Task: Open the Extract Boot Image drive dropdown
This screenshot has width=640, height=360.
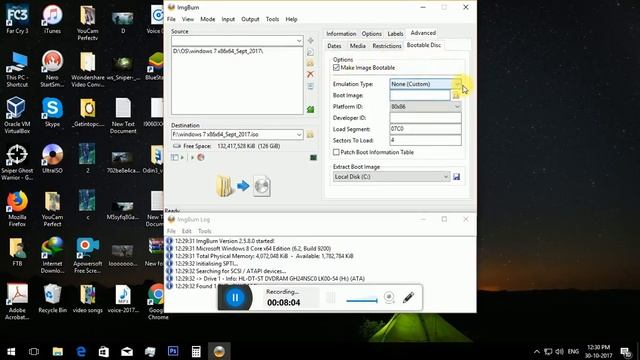Action: click(446, 177)
